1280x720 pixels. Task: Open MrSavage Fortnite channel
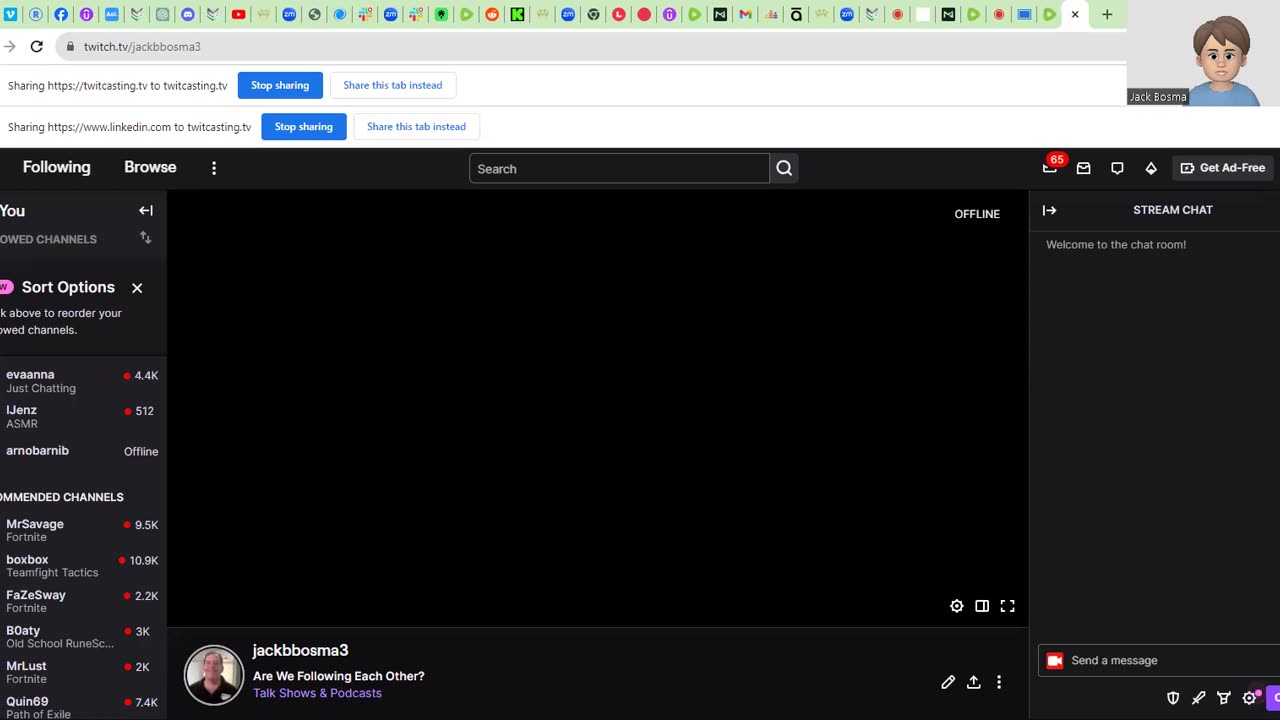[x=82, y=530]
